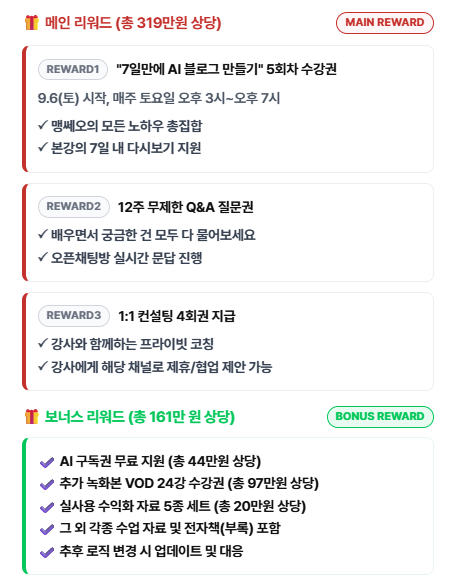Select the REWARD2 label tag

click(x=74, y=206)
